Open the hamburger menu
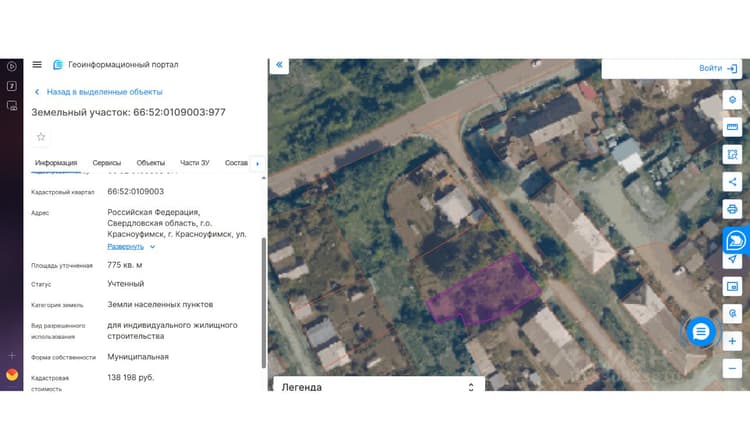The height and width of the screenshot is (422, 750). coord(37,64)
